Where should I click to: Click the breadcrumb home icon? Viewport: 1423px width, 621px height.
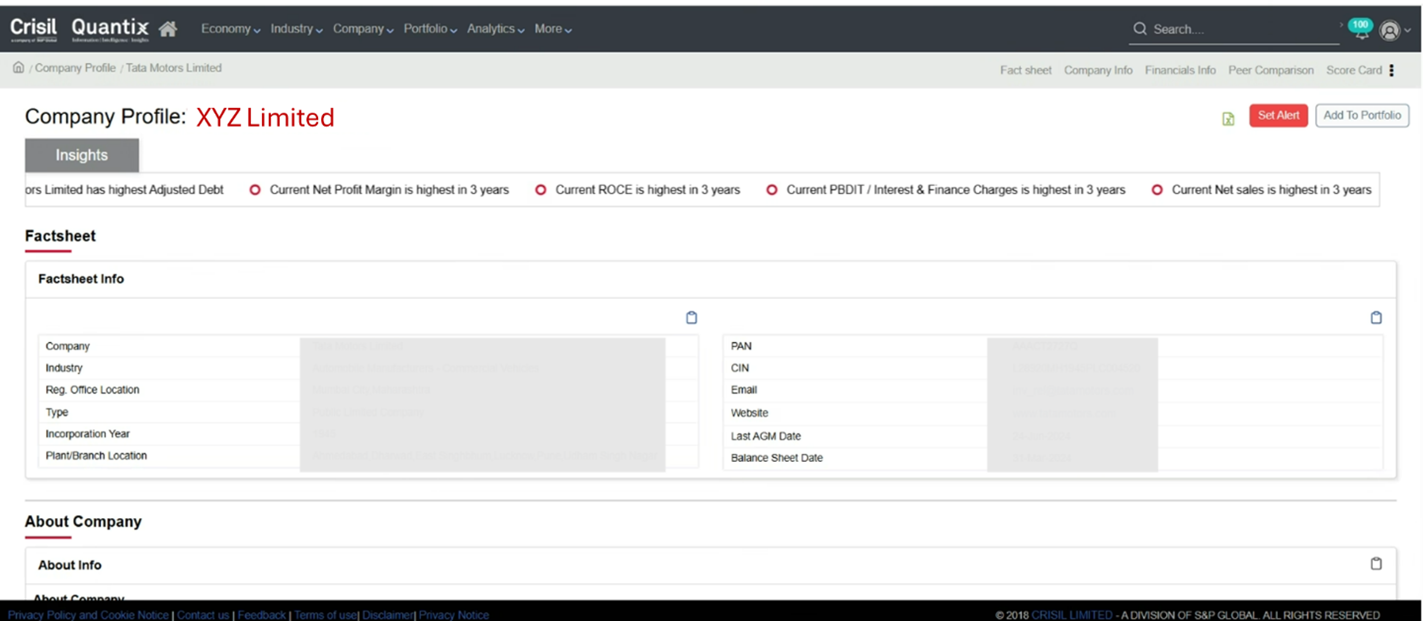point(18,68)
